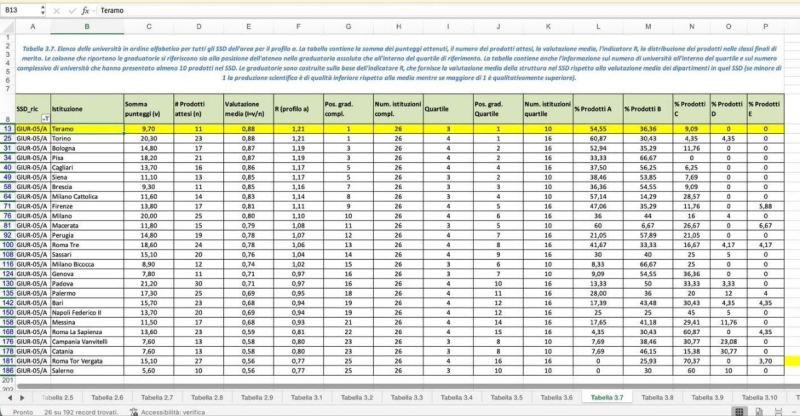
Task: Switch to Normal view icon in status bar
Action: coord(739,411)
